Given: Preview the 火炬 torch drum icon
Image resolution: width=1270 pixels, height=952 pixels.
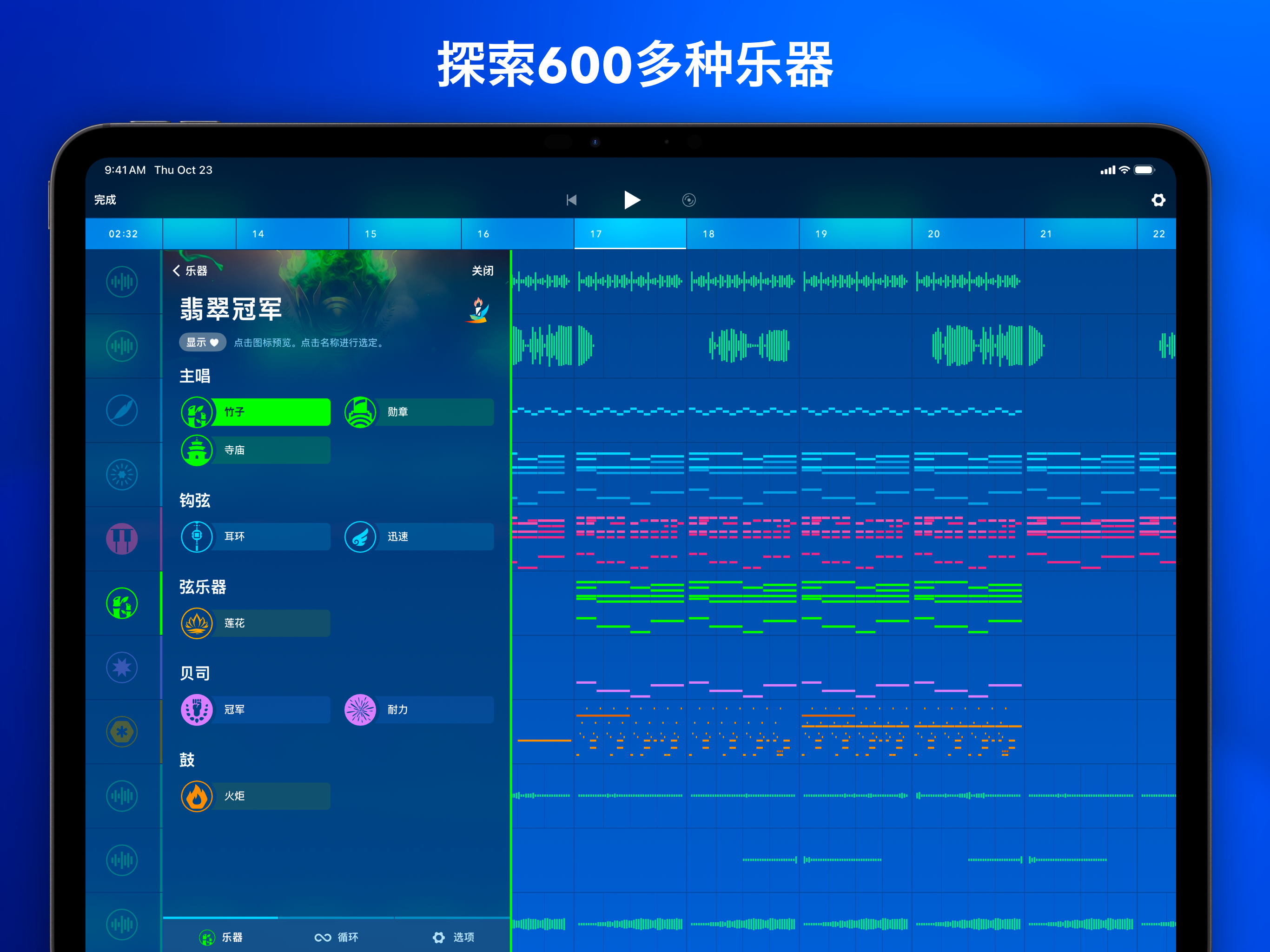Looking at the screenshot, I should click(x=196, y=796).
